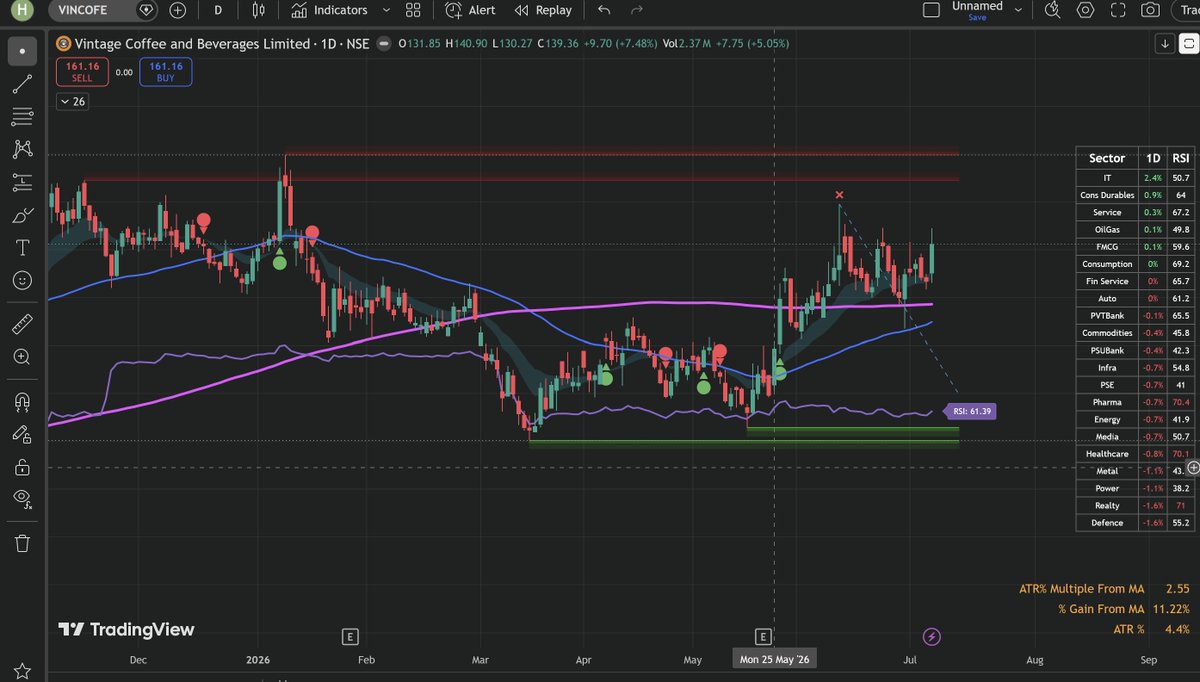The width and height of the screenshot is (1200, 682).
Task: Open the emoji and icons tool
Action: [22, 280]
